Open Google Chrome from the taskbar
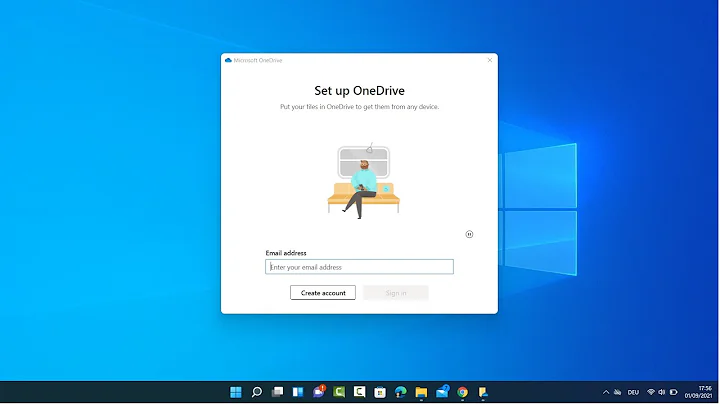The width and height of the screenshot is (720, 404). pos(462,392)
